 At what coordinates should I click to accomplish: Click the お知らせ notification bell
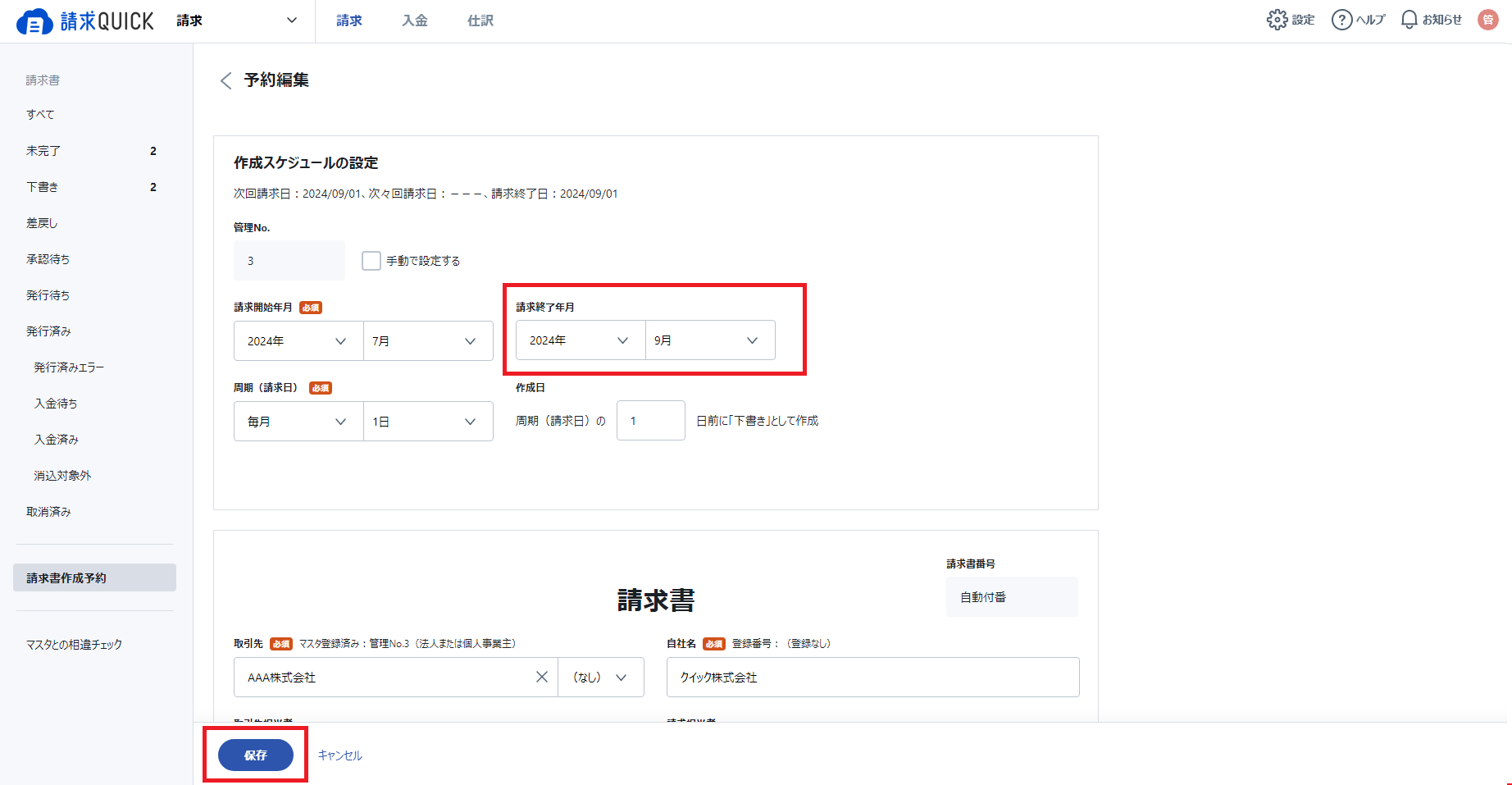(x=1409, y=20)
